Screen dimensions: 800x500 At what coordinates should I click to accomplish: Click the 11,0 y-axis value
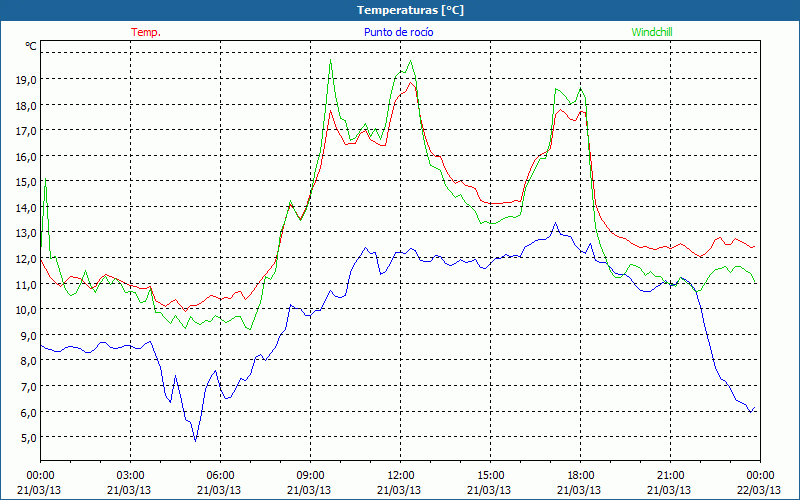click(x=27, y=284)
